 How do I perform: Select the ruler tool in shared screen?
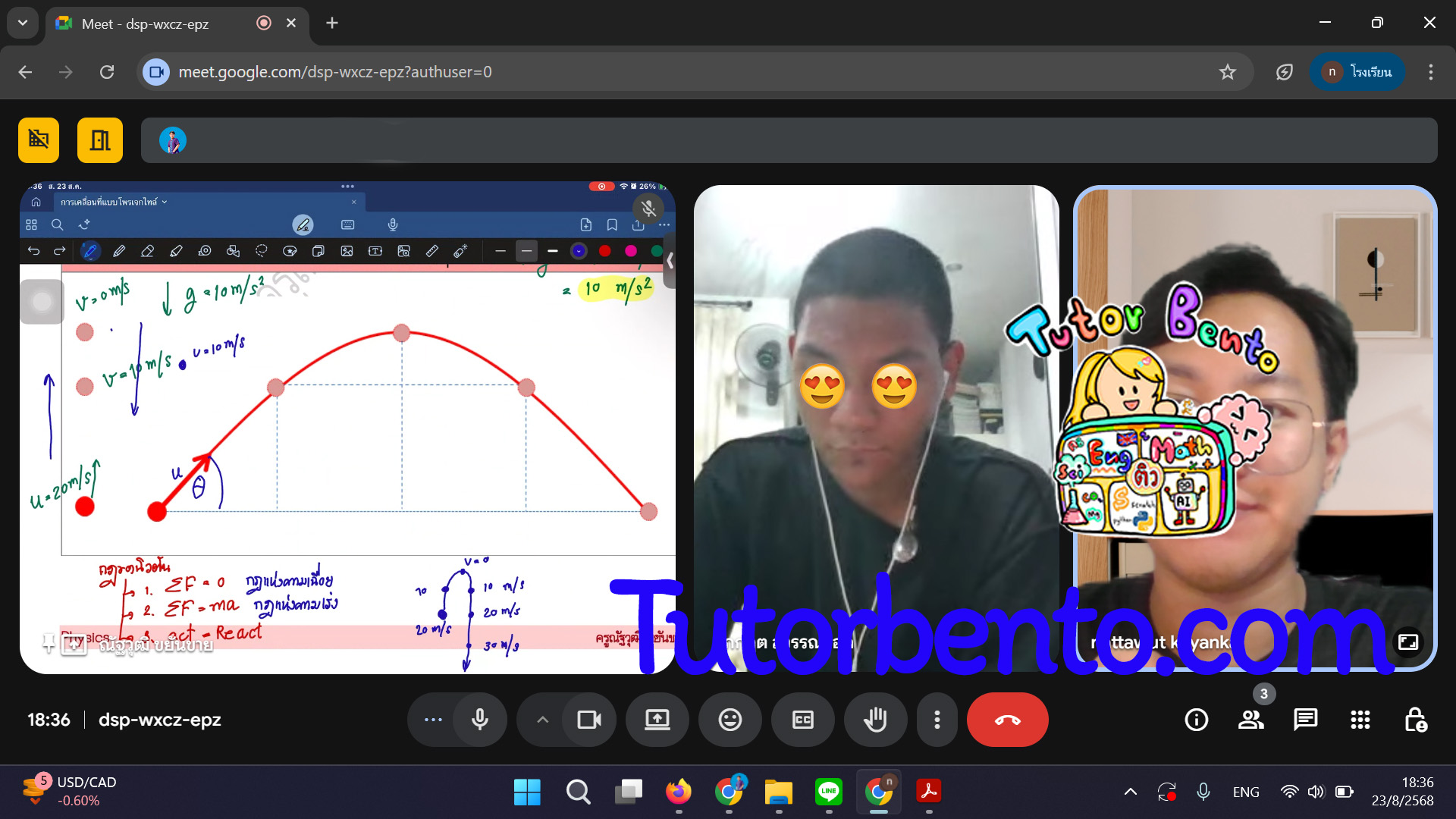coord(432,251)
